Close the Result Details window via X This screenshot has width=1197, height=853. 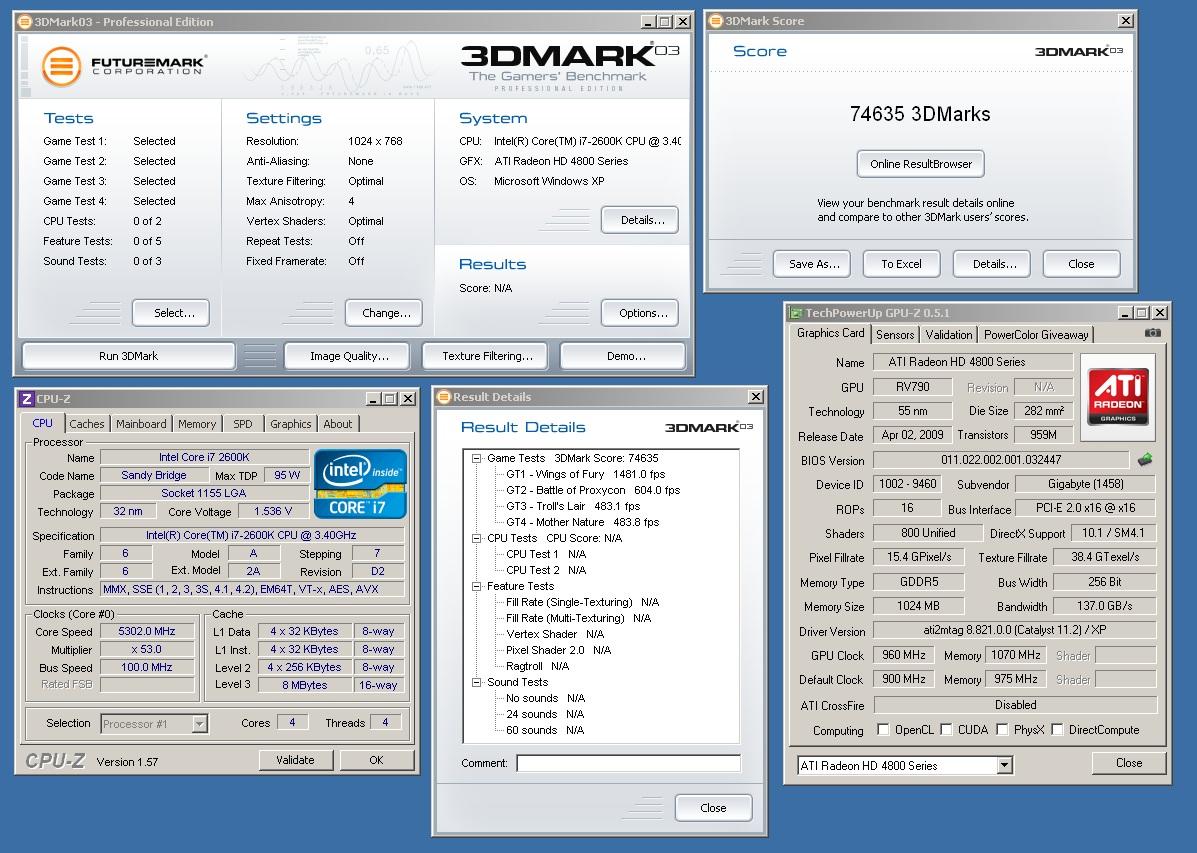pos(756,396)
